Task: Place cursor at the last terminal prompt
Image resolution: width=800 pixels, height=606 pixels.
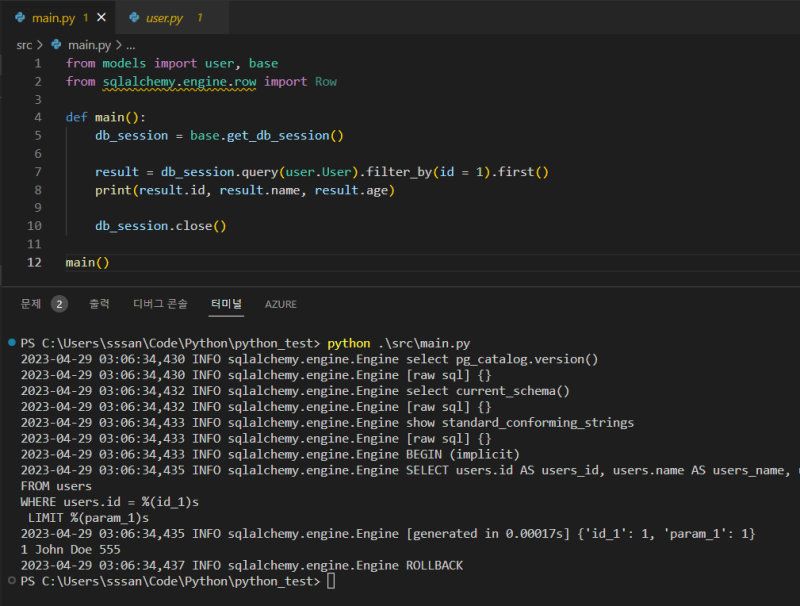Action: (x=331, y=581)
